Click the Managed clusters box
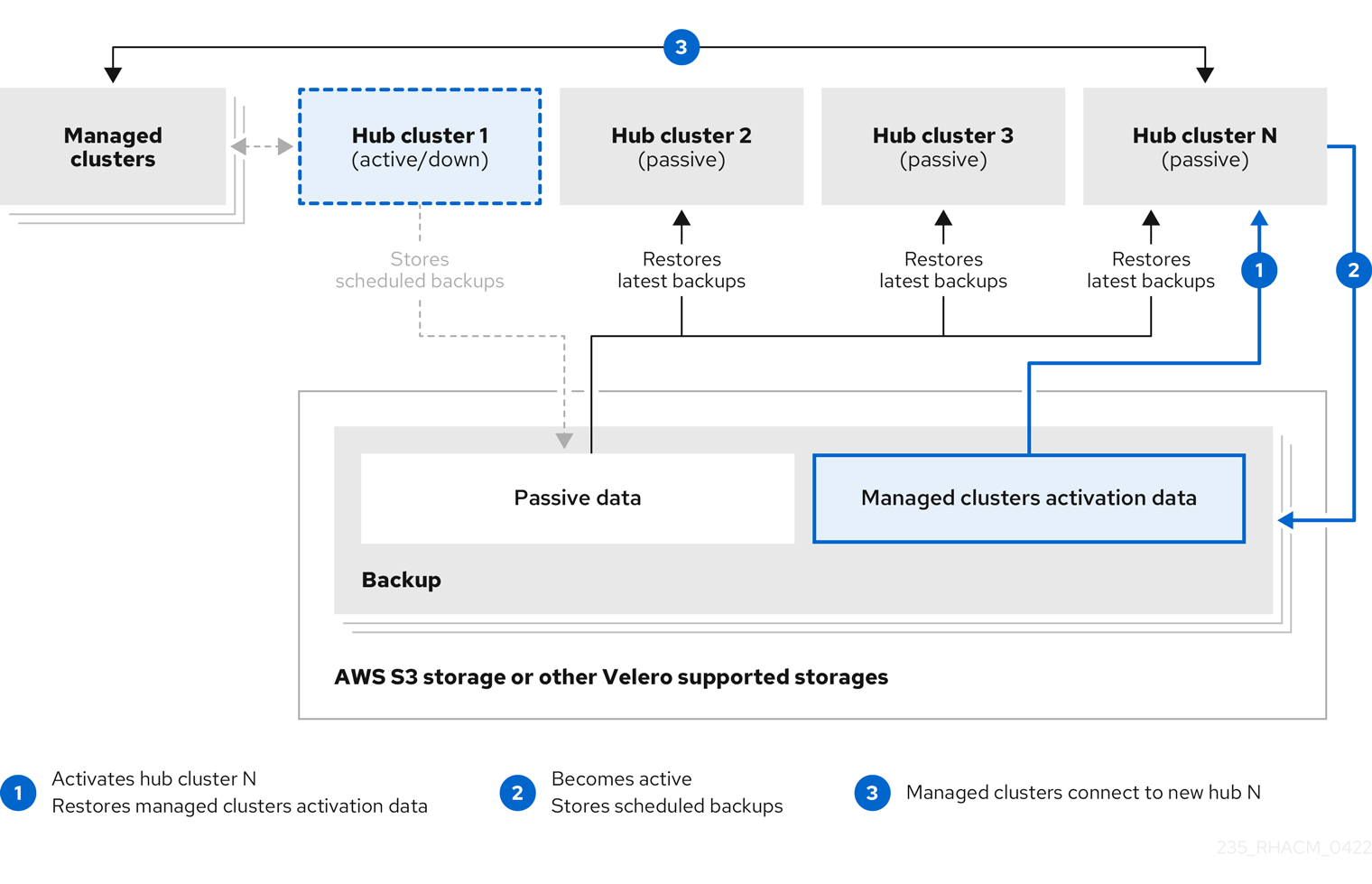Viewport: 1372px width, 884px height. [x=113, y=146]
